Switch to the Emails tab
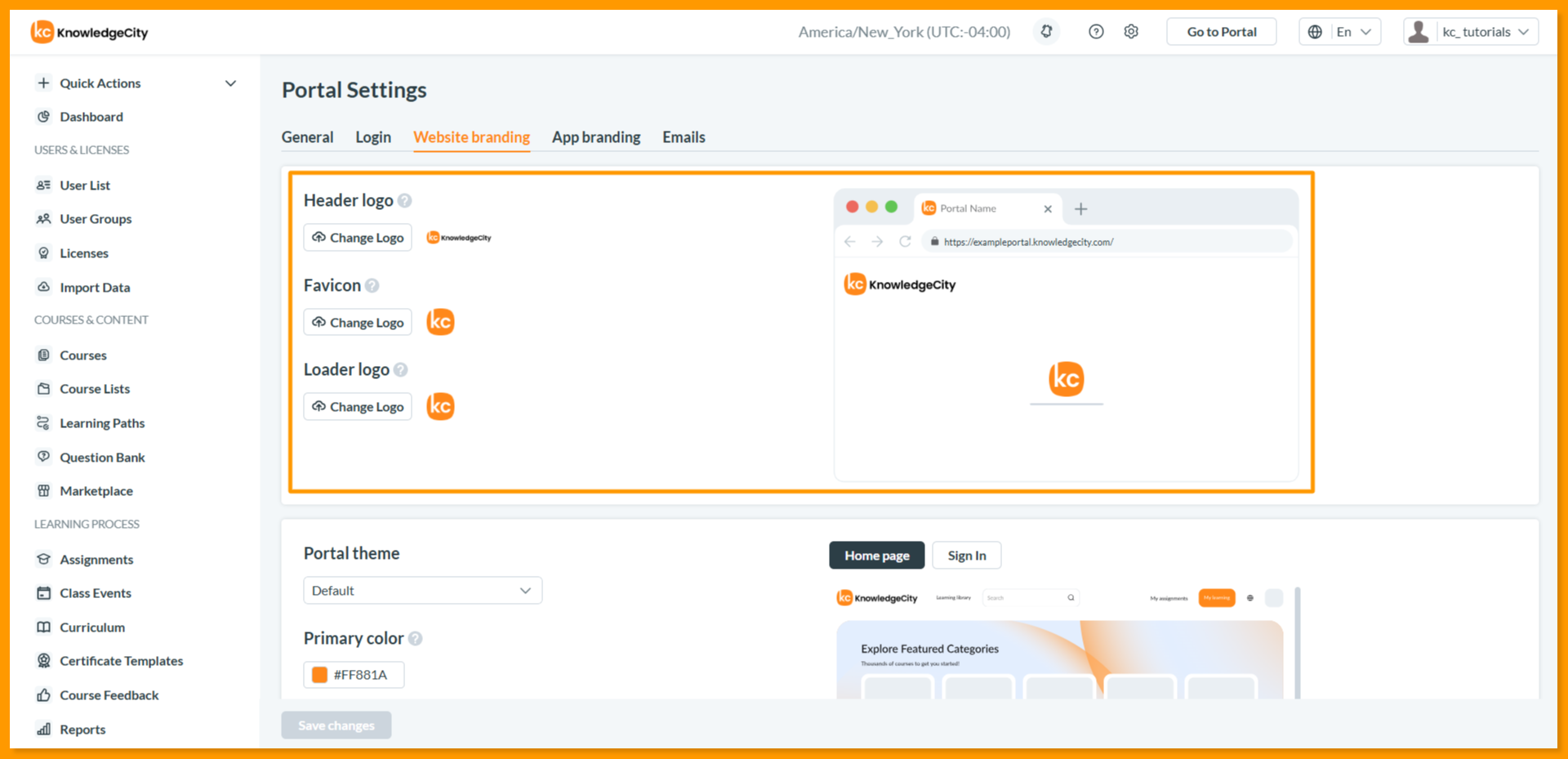This screenshot has height=759, width=1568. click(x=684, y=137)
